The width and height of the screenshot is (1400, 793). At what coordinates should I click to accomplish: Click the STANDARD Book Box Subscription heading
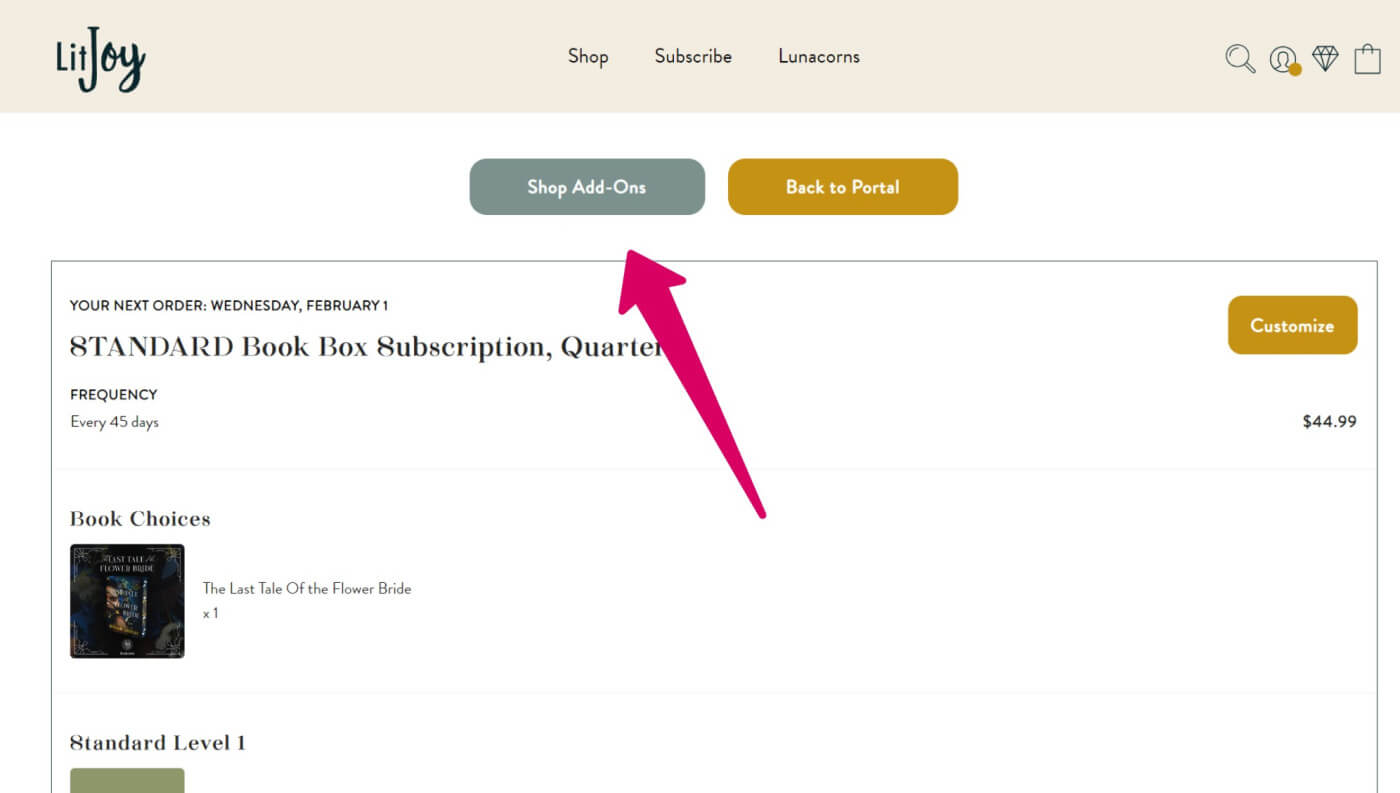tap(366, 347)
